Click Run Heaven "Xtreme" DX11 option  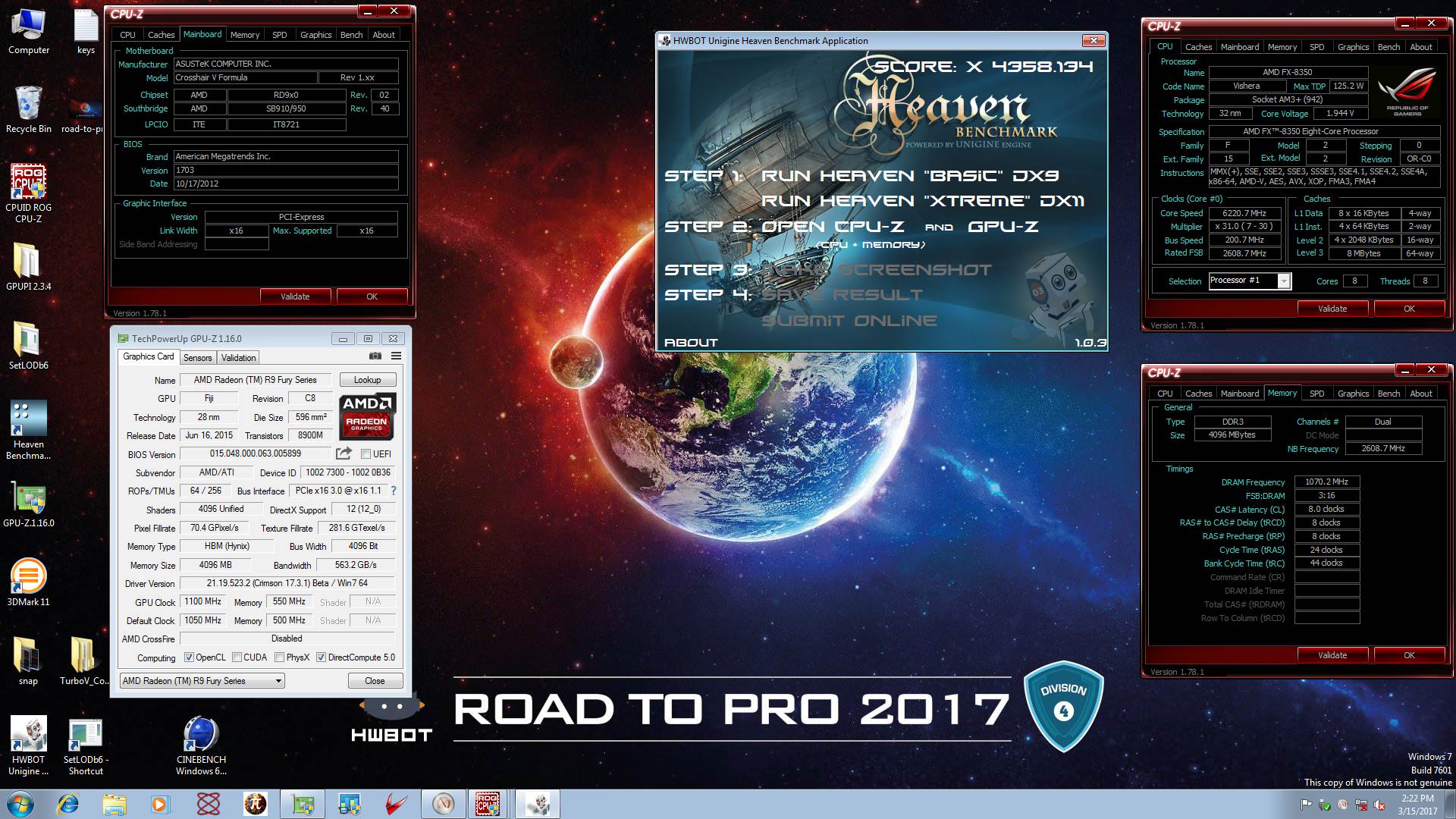(923, 201)
